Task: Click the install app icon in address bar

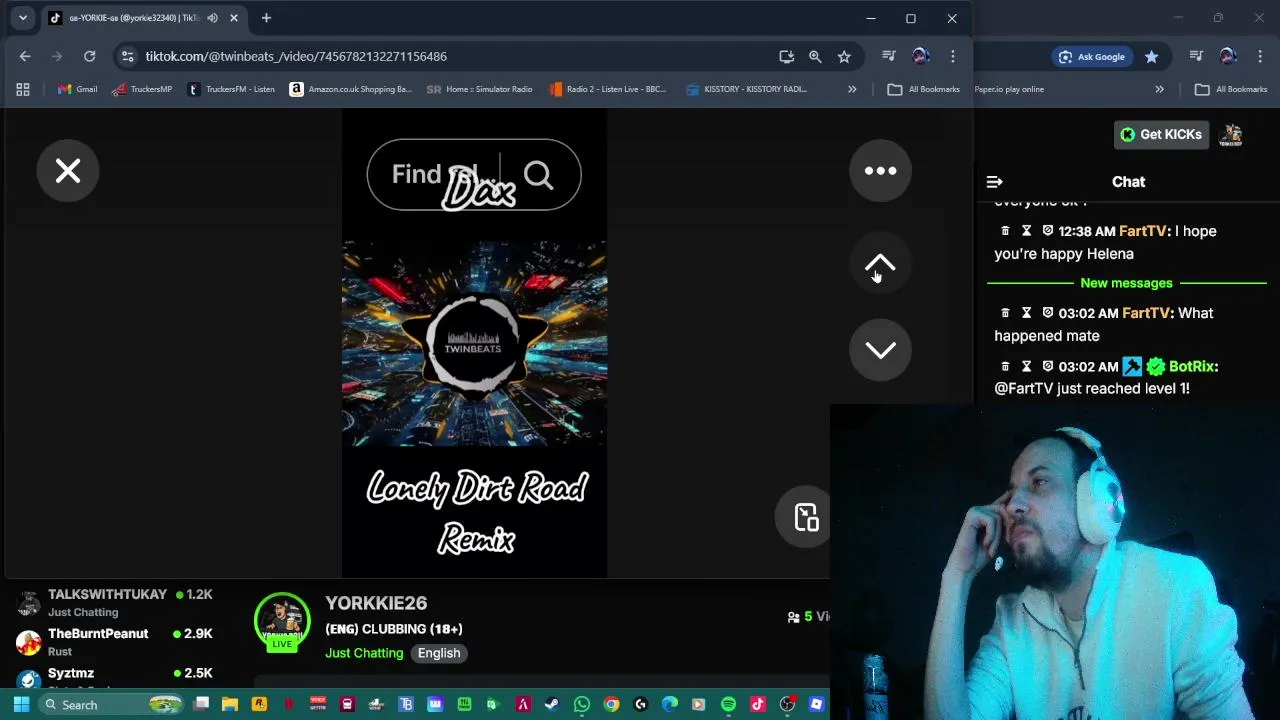Action: click(787, 57)
